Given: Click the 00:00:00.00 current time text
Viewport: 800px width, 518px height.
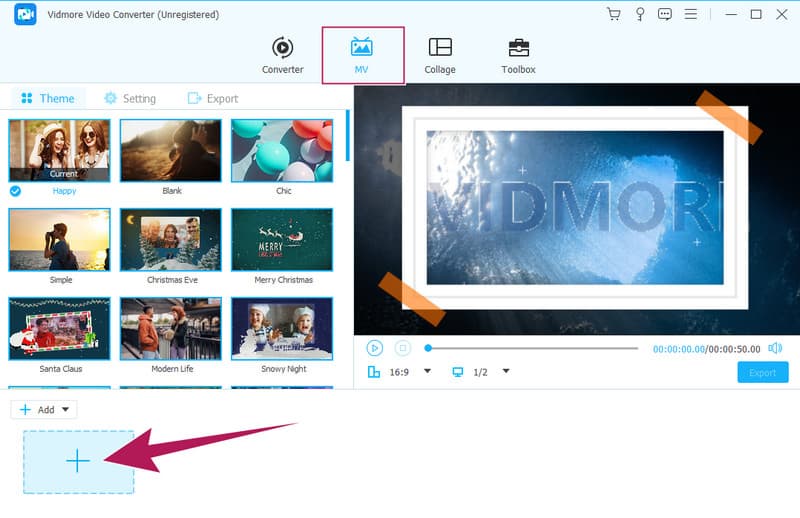Looking at the screenshot, I should [679, 349].
